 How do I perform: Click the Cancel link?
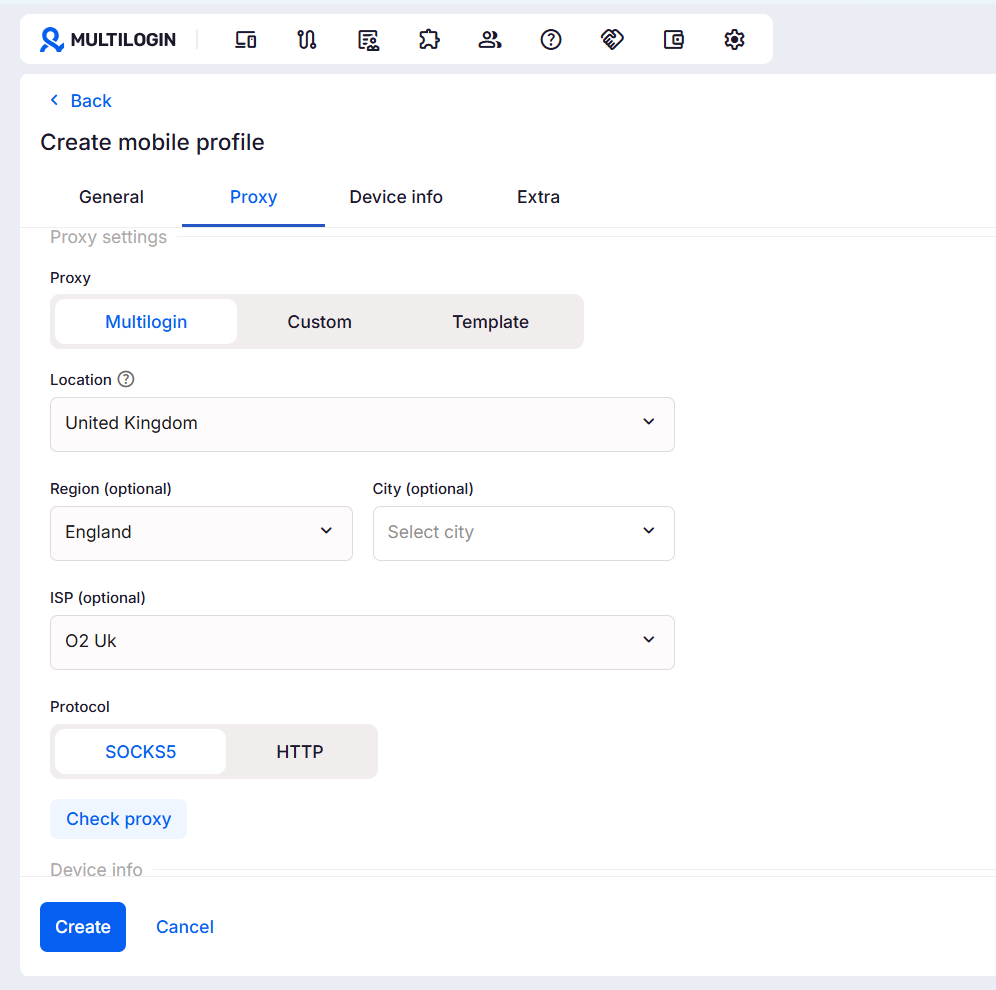tap(185, 926)
